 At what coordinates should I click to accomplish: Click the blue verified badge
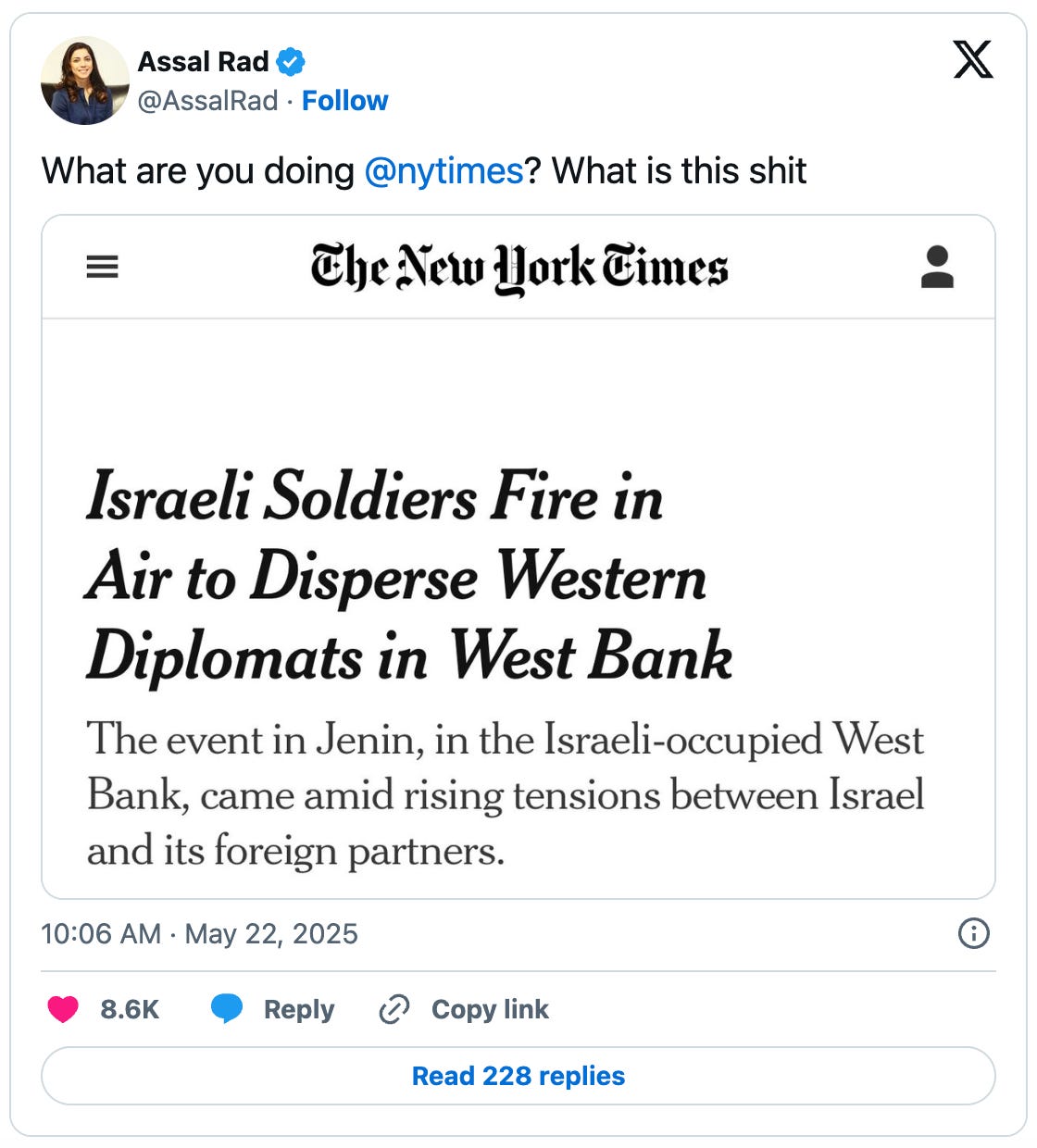tap(291, 62)
